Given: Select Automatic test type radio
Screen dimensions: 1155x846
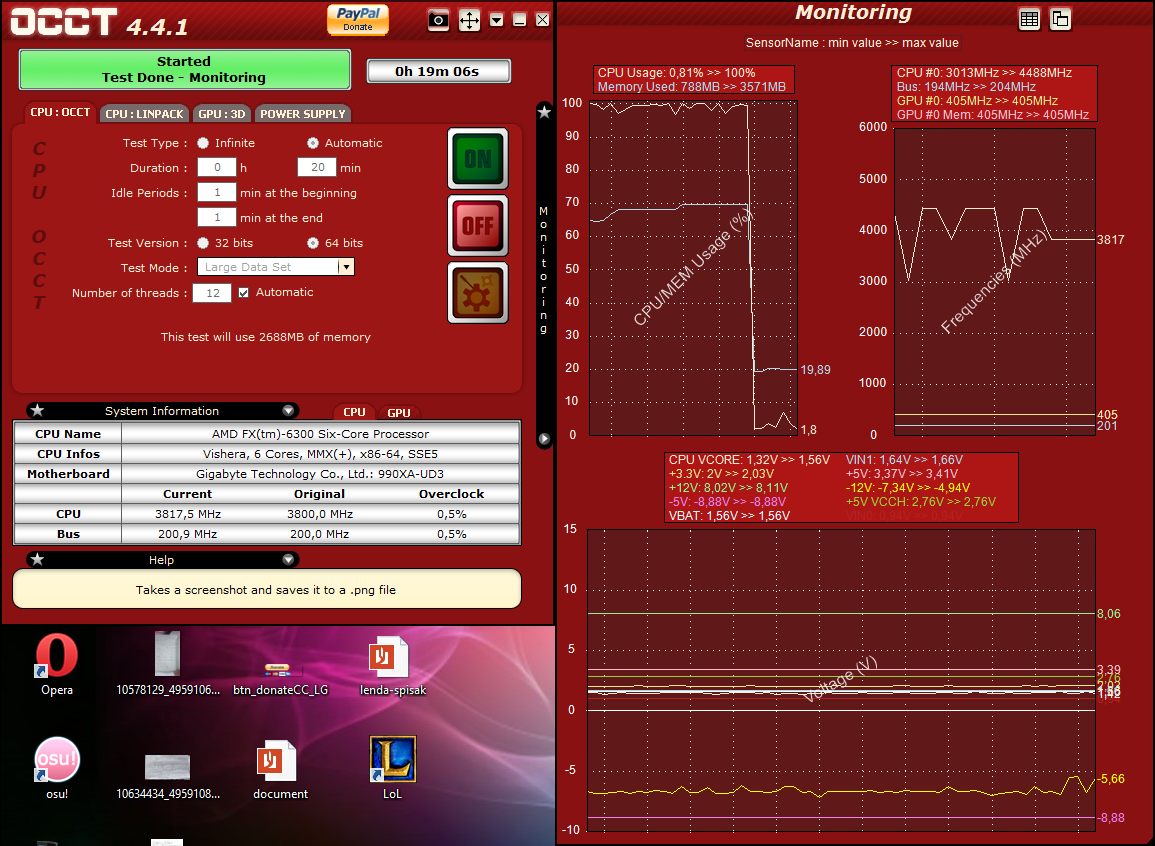Looking at the screenshot, I should [313, 143].
